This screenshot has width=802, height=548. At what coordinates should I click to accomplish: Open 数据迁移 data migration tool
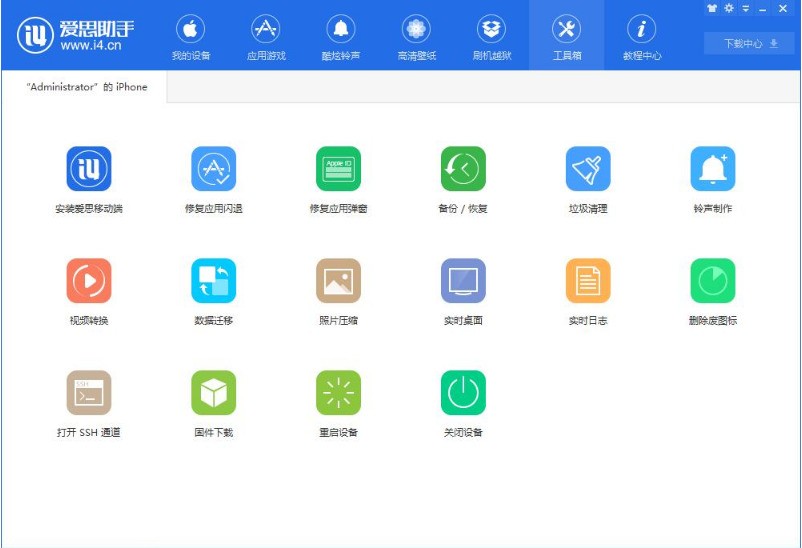click(214, 280)
